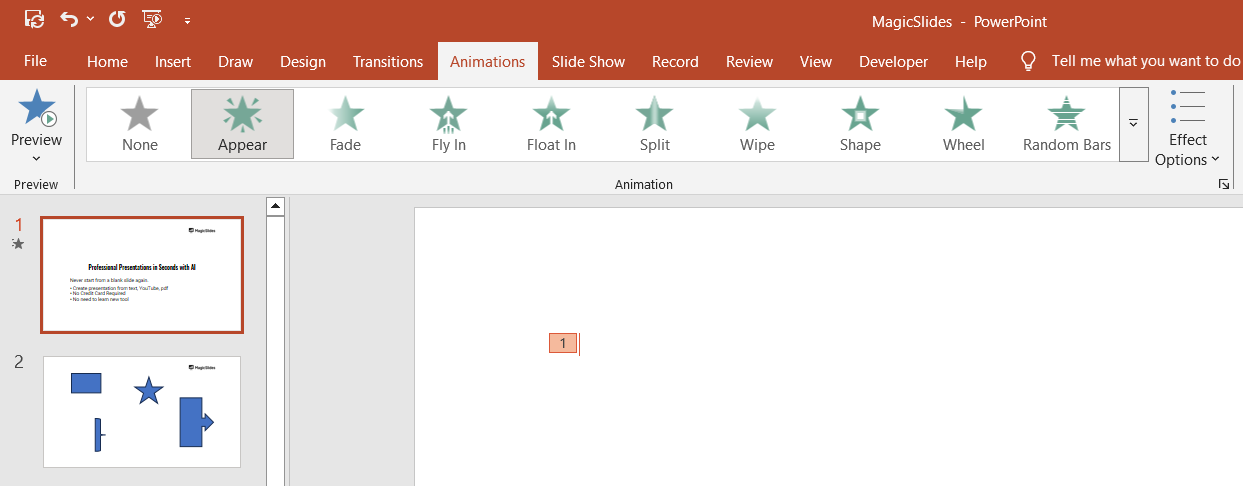Switch to the View tab

816,61
